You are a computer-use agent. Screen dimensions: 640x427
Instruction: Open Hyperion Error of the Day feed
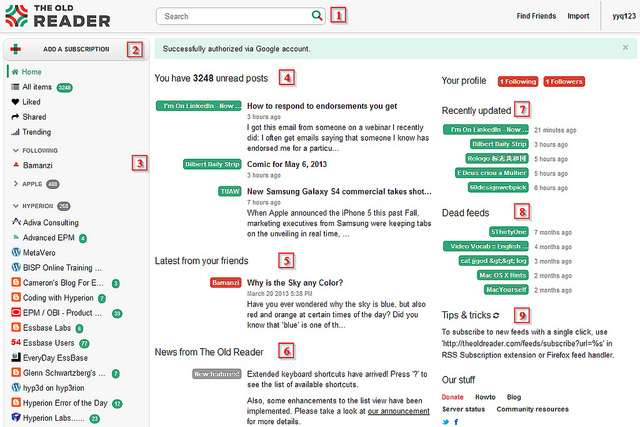coord(65,403)
